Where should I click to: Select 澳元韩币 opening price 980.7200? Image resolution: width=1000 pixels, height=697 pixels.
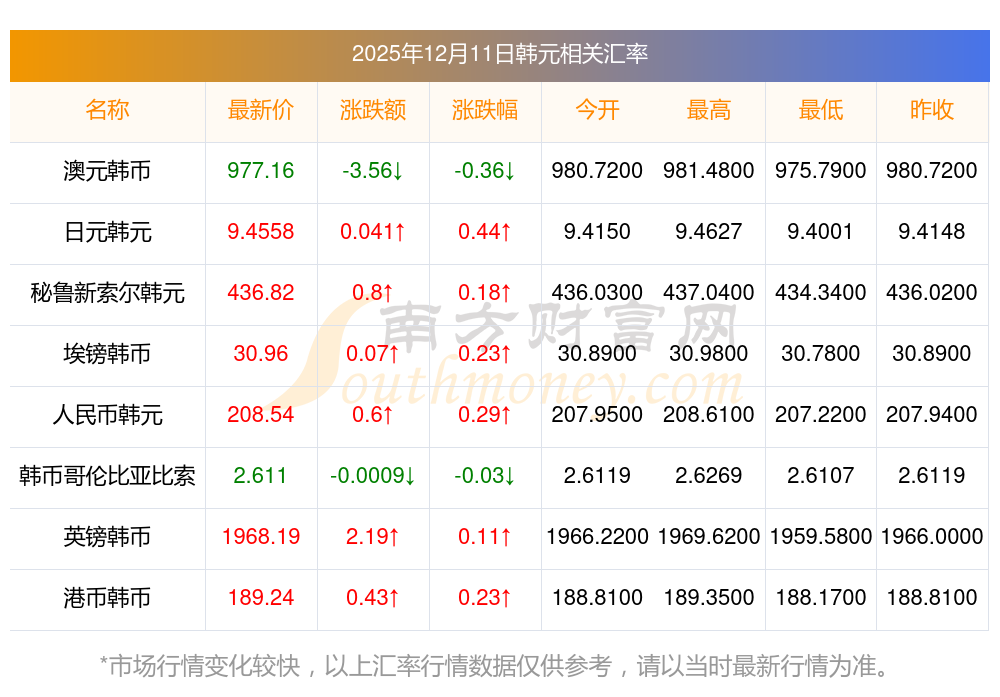tap(597, 171)
